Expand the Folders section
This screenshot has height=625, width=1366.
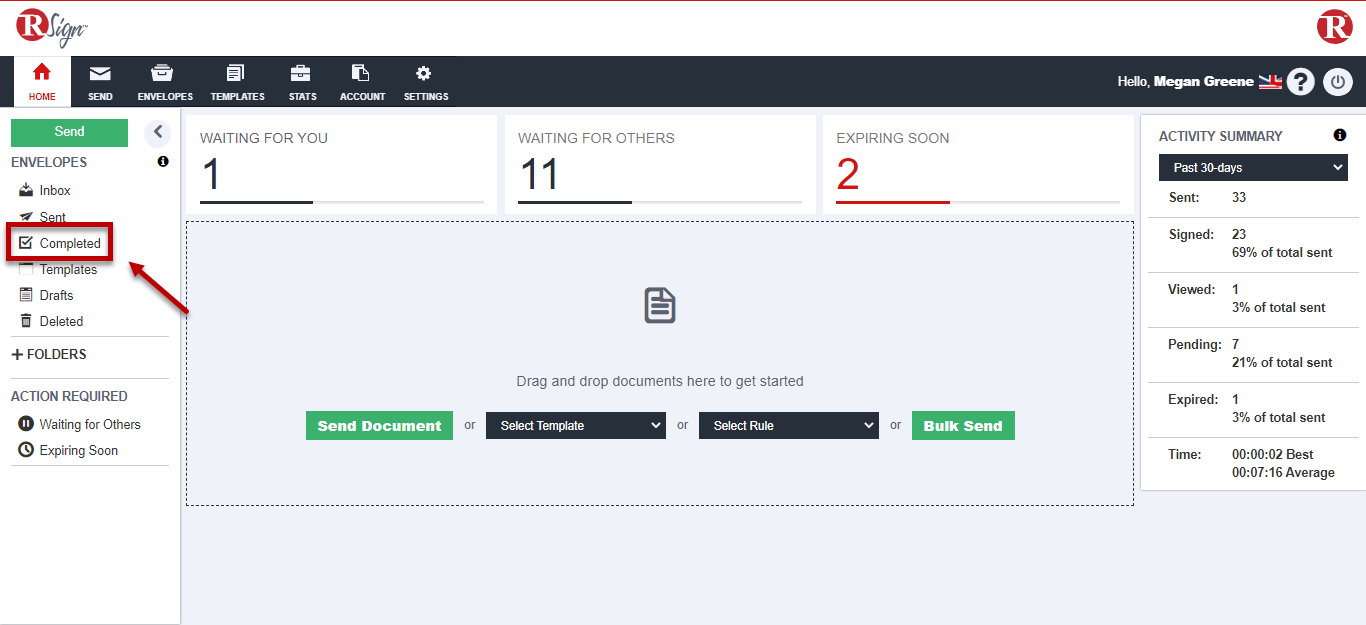click(x=49, y=354)
